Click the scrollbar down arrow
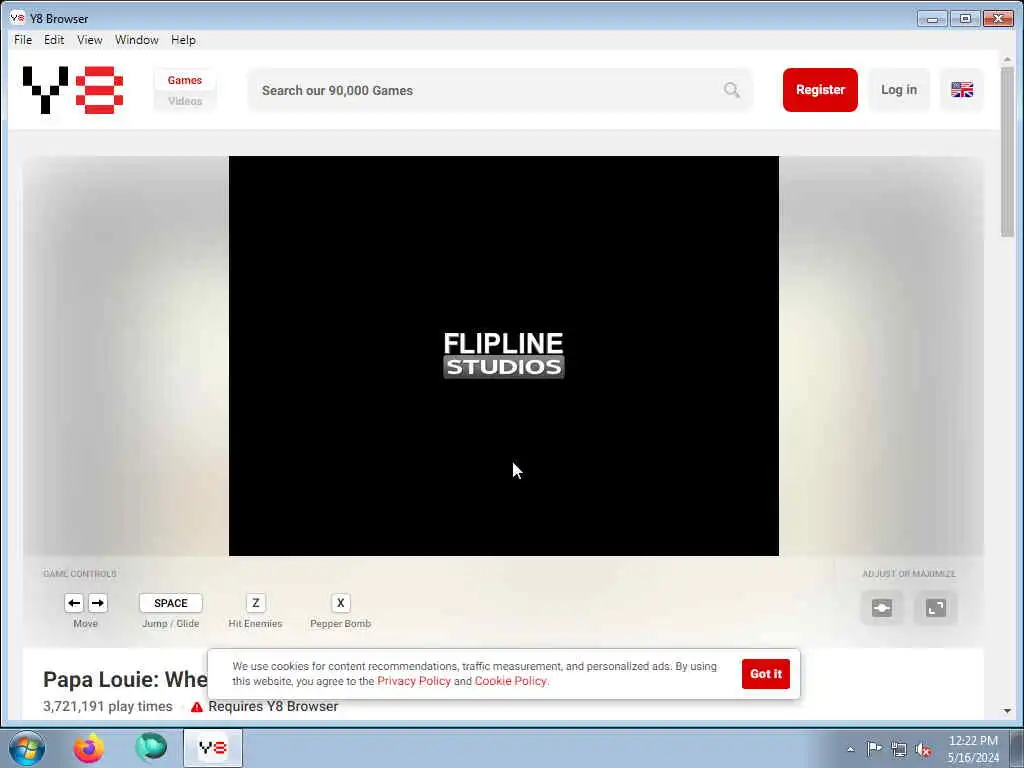The image size is (1024, 768). click(x=1007, y=711)
